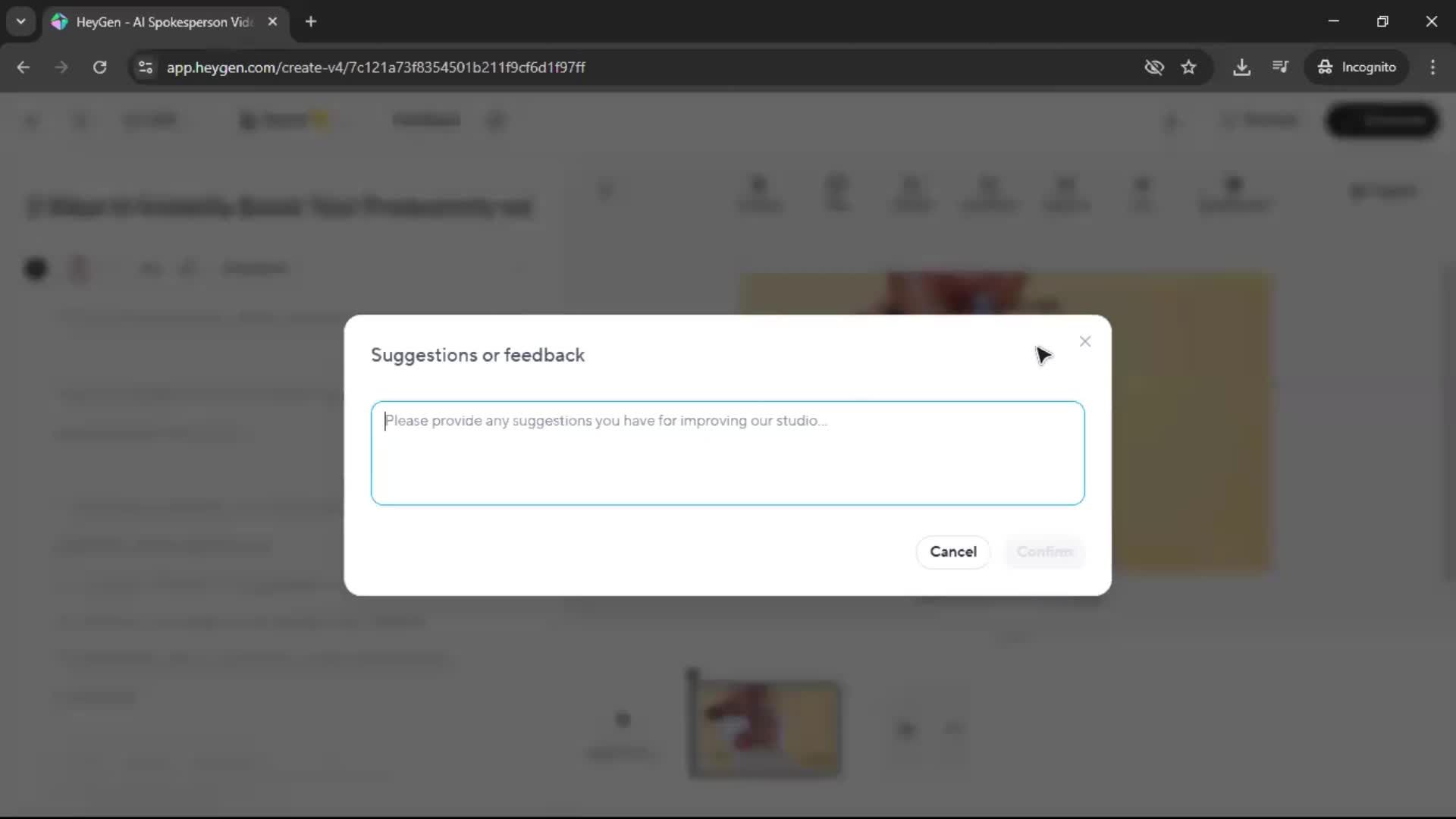Open the Chrome three-dot menu
1456x819 pixels.
point(1432,67)
